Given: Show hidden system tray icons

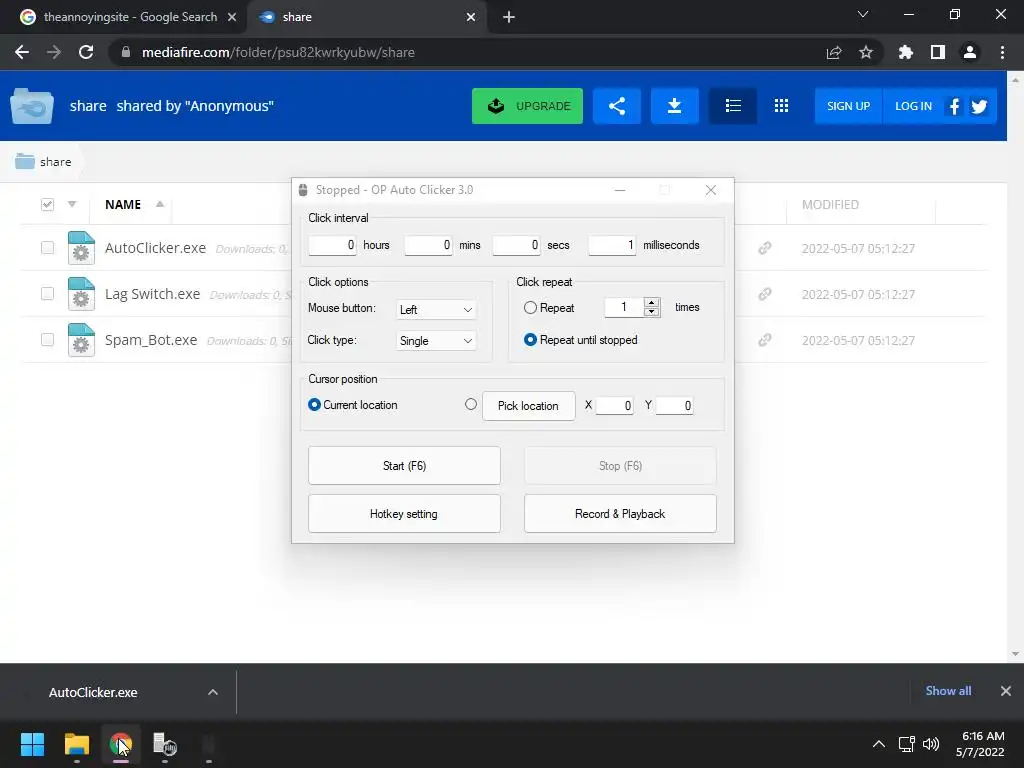Looking at the screenshot, I should coord(879,744).
